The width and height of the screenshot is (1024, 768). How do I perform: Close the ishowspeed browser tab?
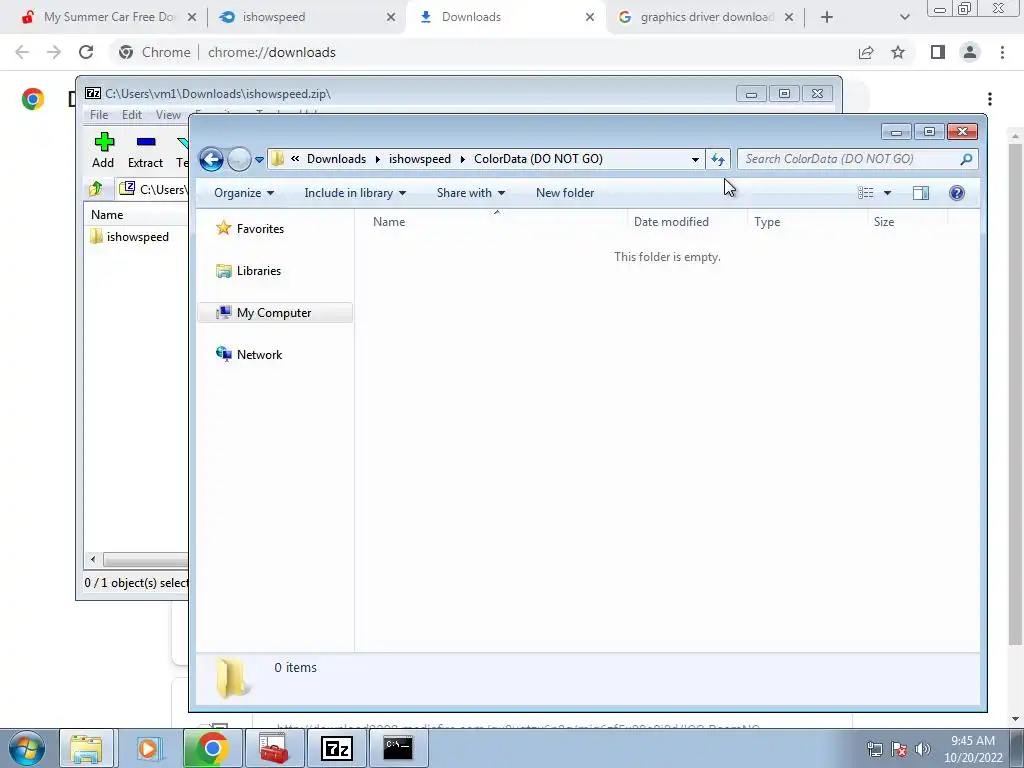tap(391, 17)
